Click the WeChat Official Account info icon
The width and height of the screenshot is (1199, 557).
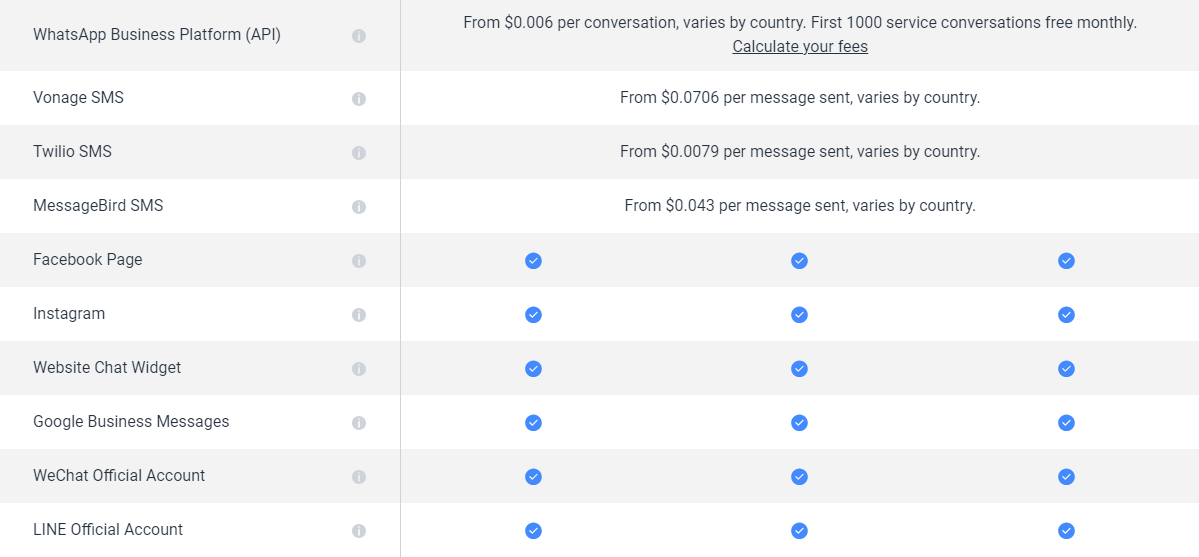[359, 477]
